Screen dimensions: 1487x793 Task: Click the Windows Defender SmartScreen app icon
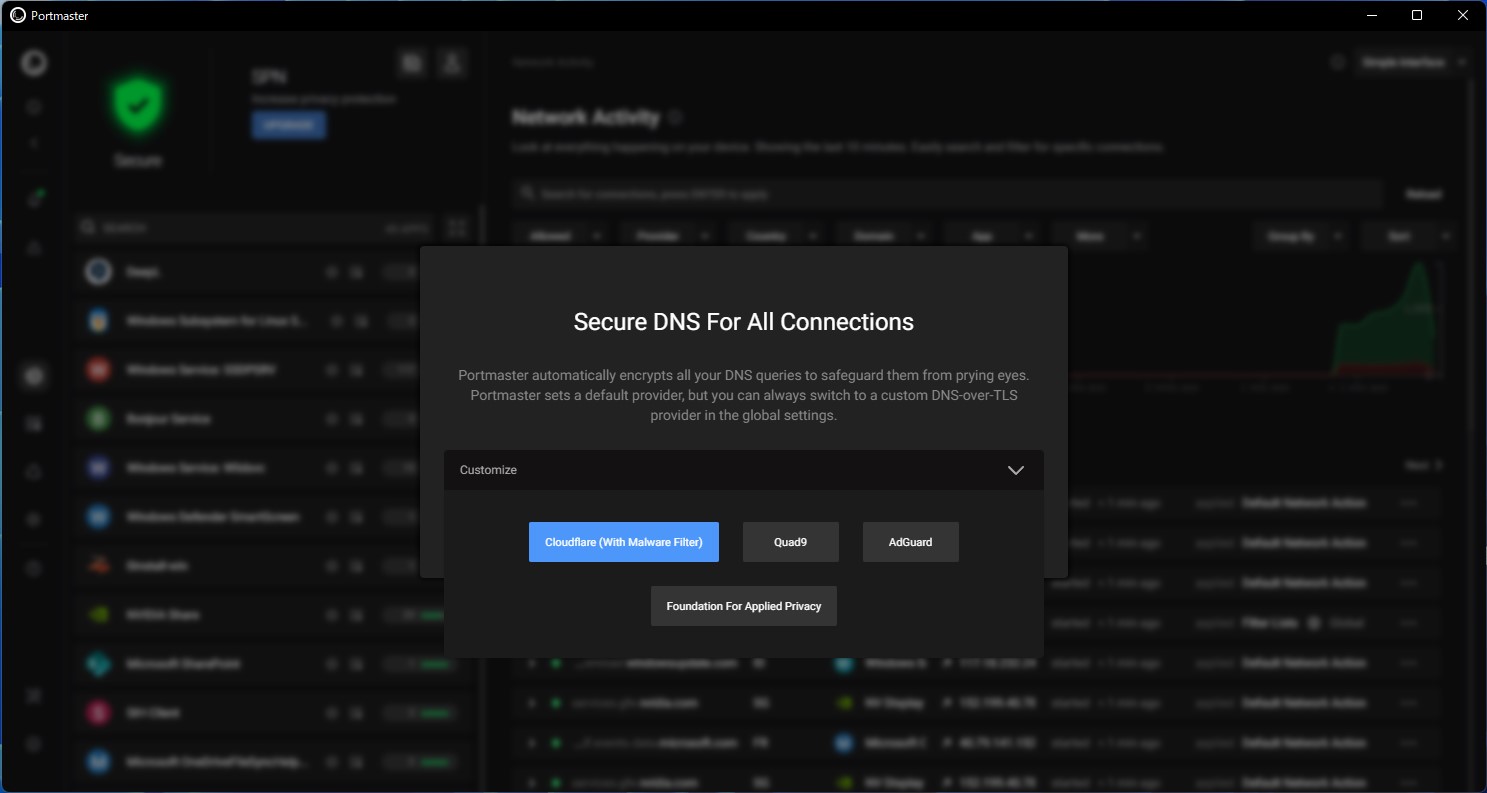pos(98,516)
